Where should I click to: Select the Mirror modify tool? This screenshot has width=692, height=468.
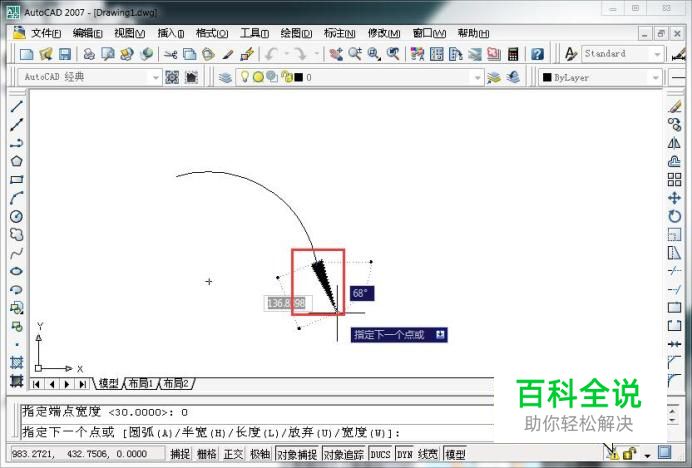(674, 143)
